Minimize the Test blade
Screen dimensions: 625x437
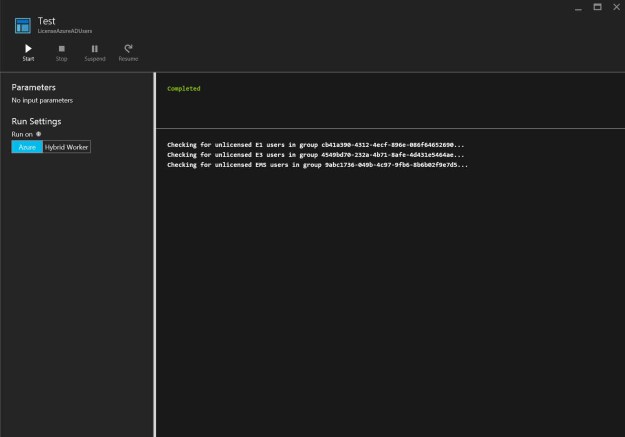578,8
